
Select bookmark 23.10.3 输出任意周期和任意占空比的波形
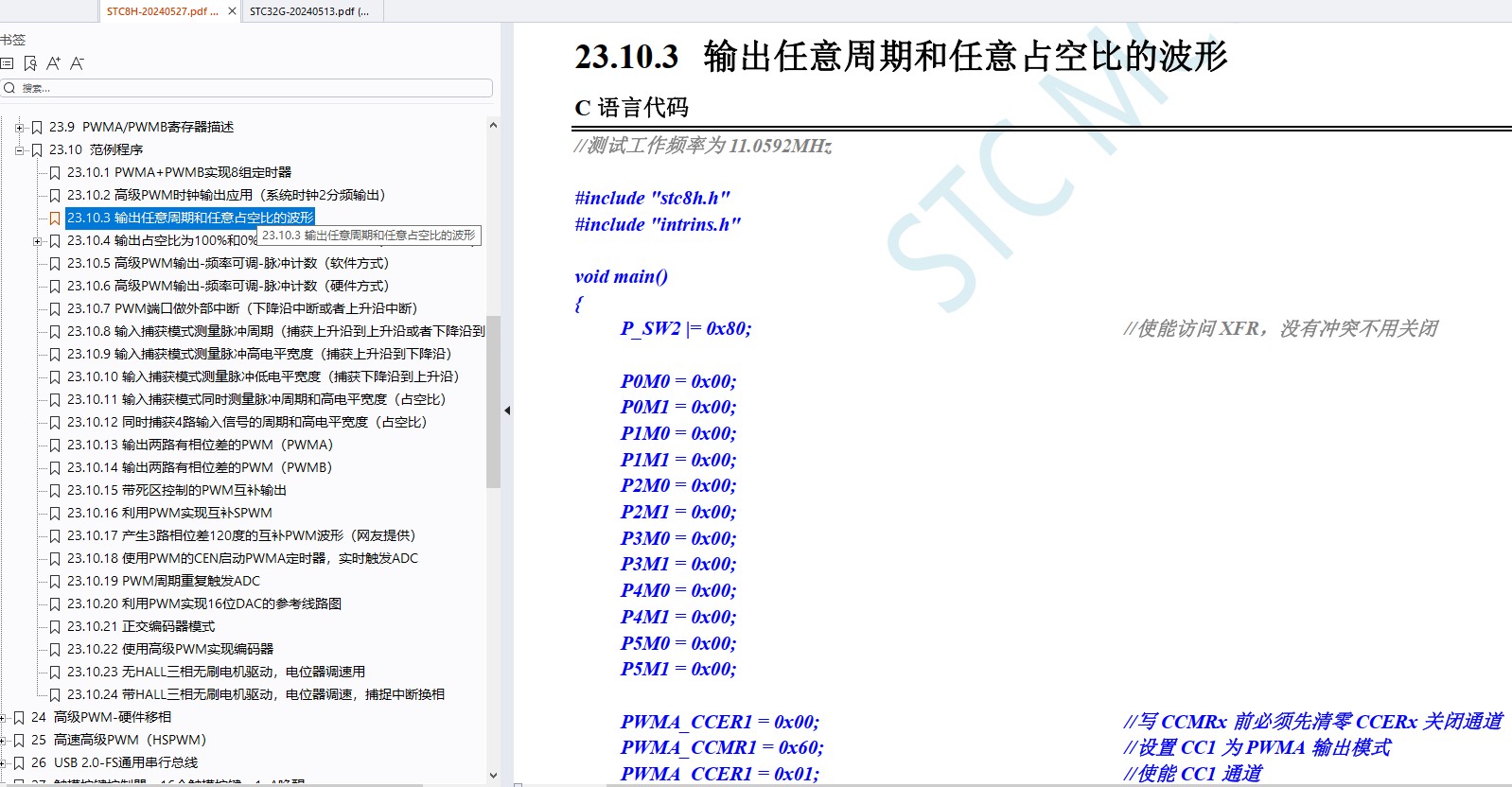(x=190, y=218)
